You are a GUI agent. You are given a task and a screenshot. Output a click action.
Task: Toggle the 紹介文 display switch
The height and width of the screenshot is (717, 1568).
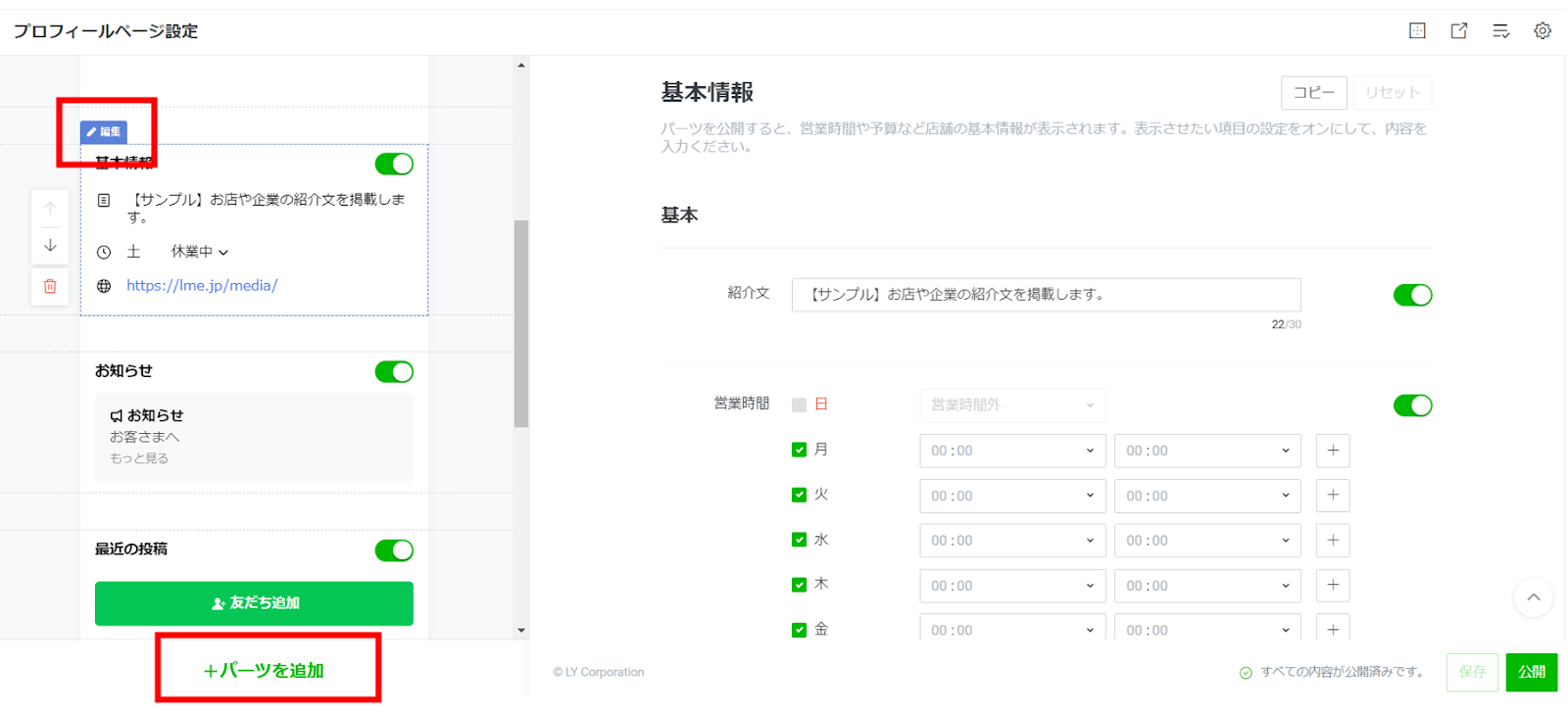coord(1412,295)
